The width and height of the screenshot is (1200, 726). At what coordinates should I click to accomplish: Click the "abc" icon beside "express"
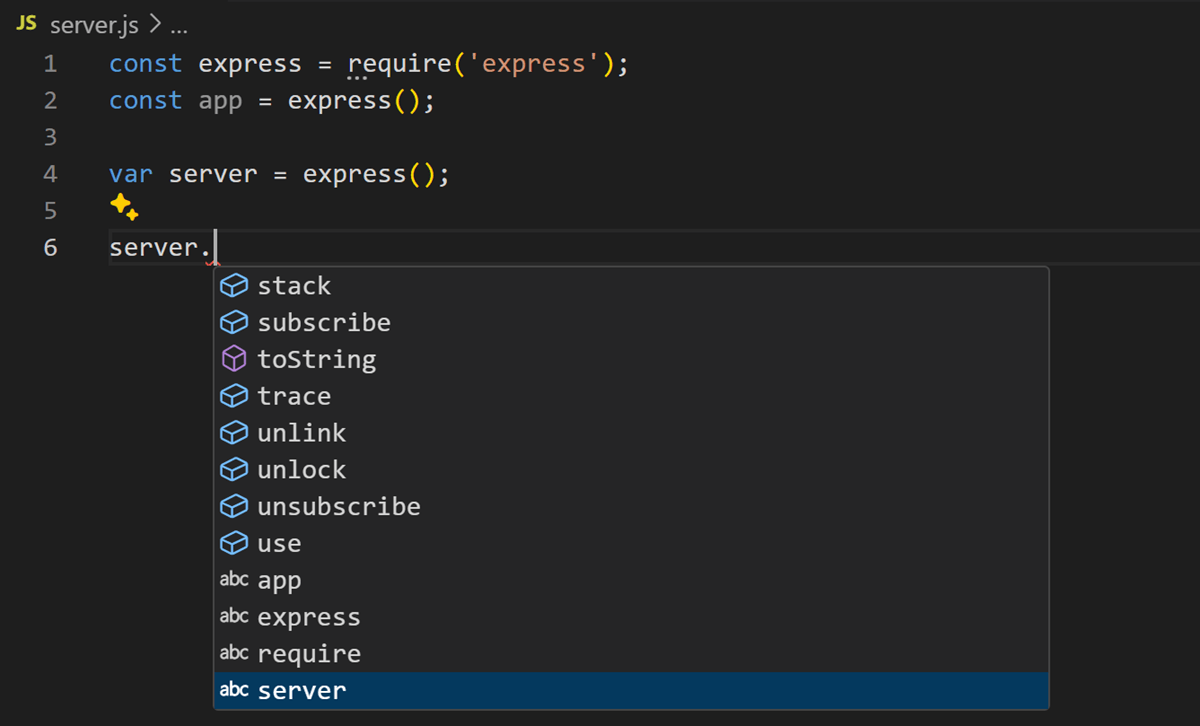(233, 616)
